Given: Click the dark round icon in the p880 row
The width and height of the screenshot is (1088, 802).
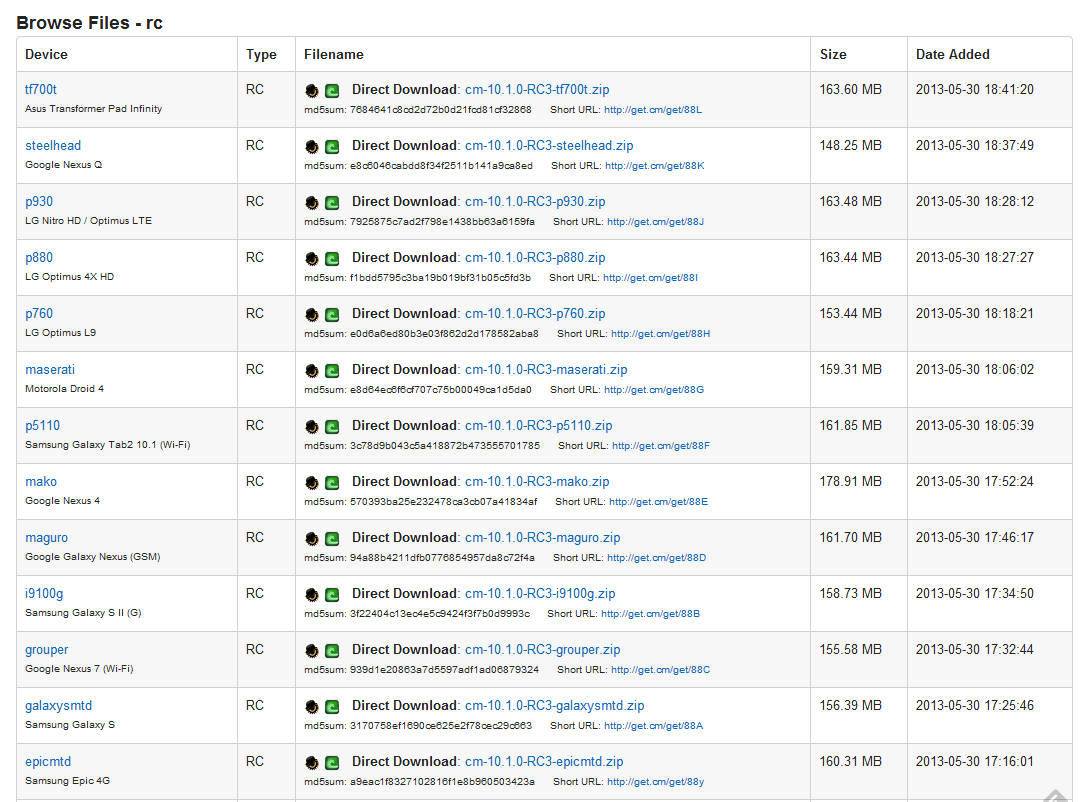Looking at the screenshot, I should pos(312,259).
